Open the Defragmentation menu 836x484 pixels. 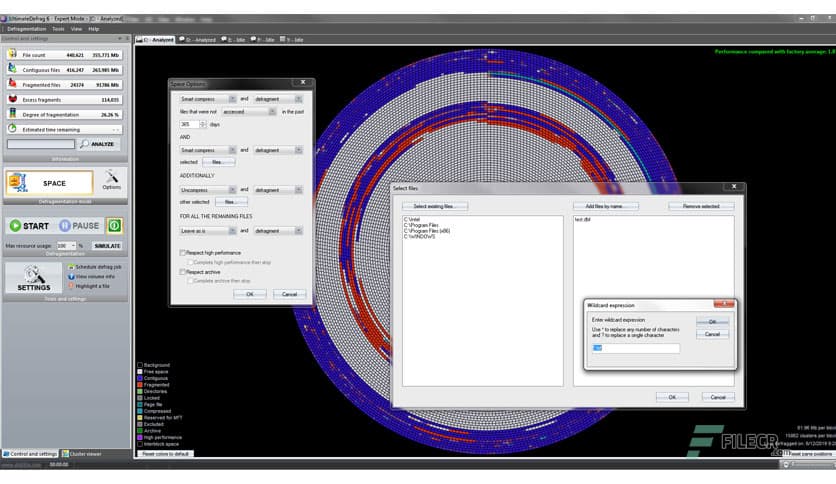[x=27, y=29]
